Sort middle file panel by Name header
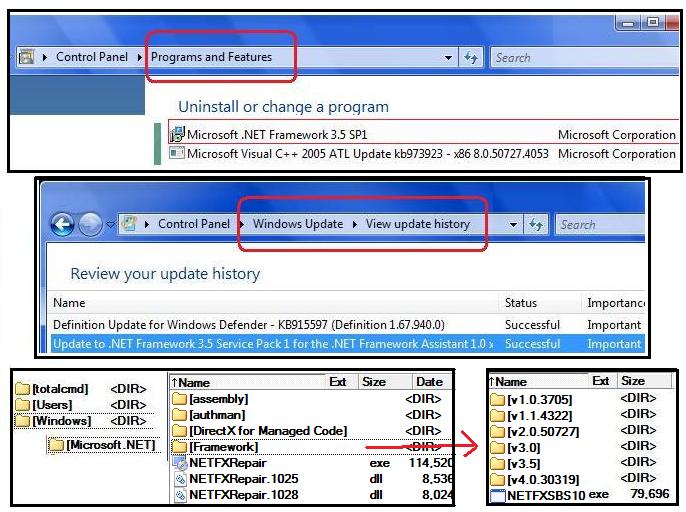The image size is (686, 512). tap(247, 382)
